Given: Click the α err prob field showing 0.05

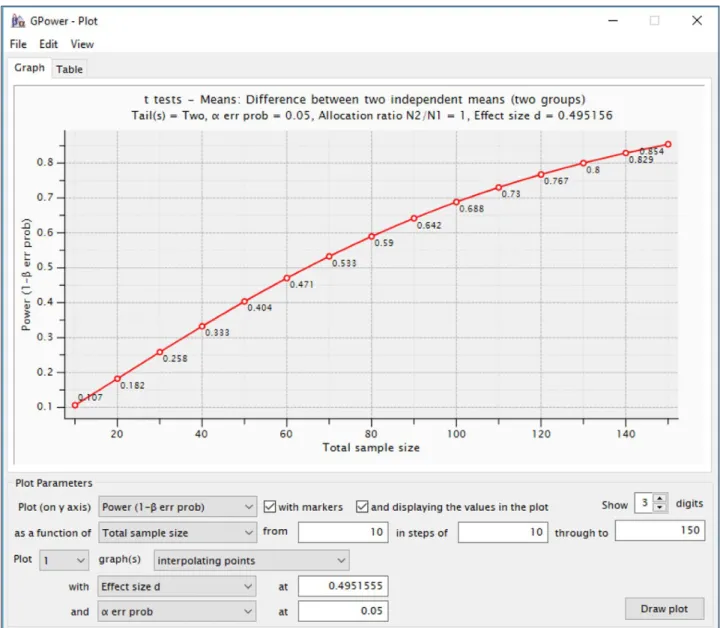Looking at the screenshot, I should 343,611.
